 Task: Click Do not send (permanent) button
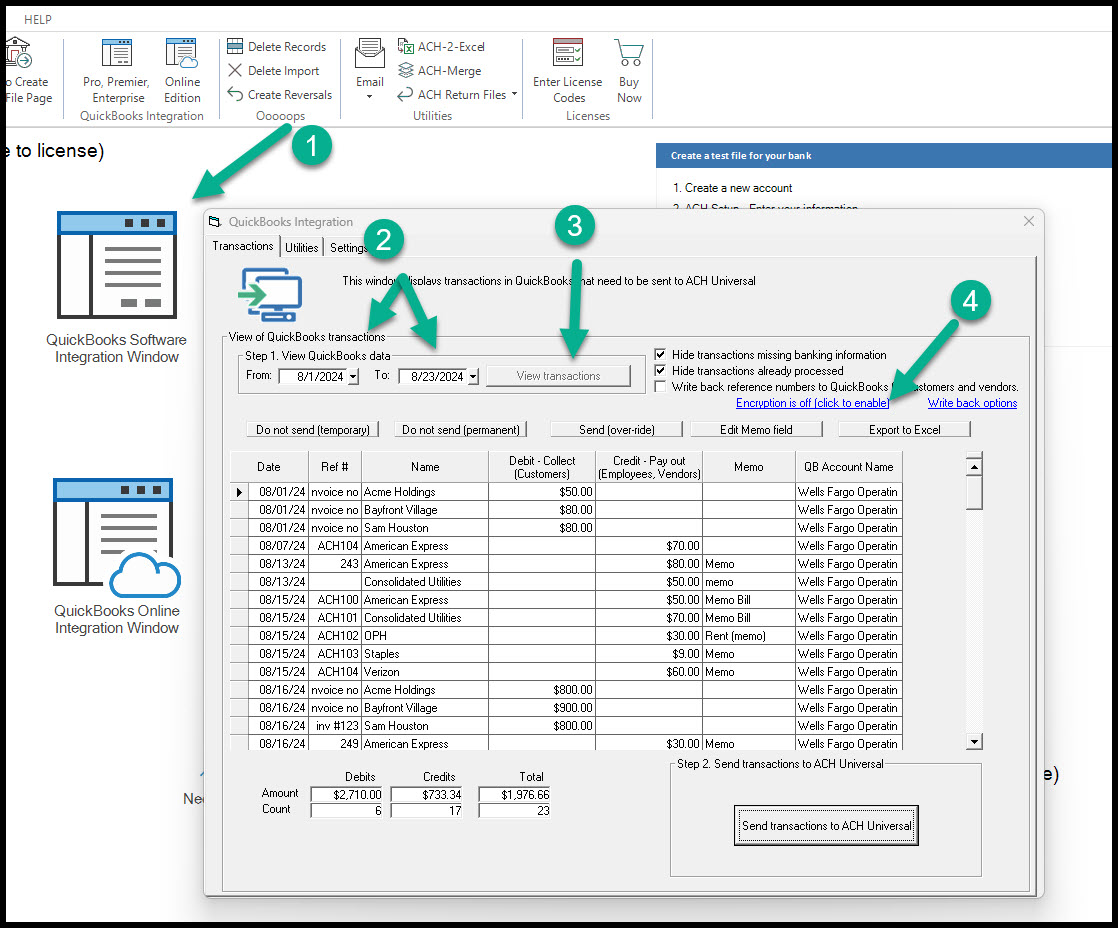pos(461,430)
